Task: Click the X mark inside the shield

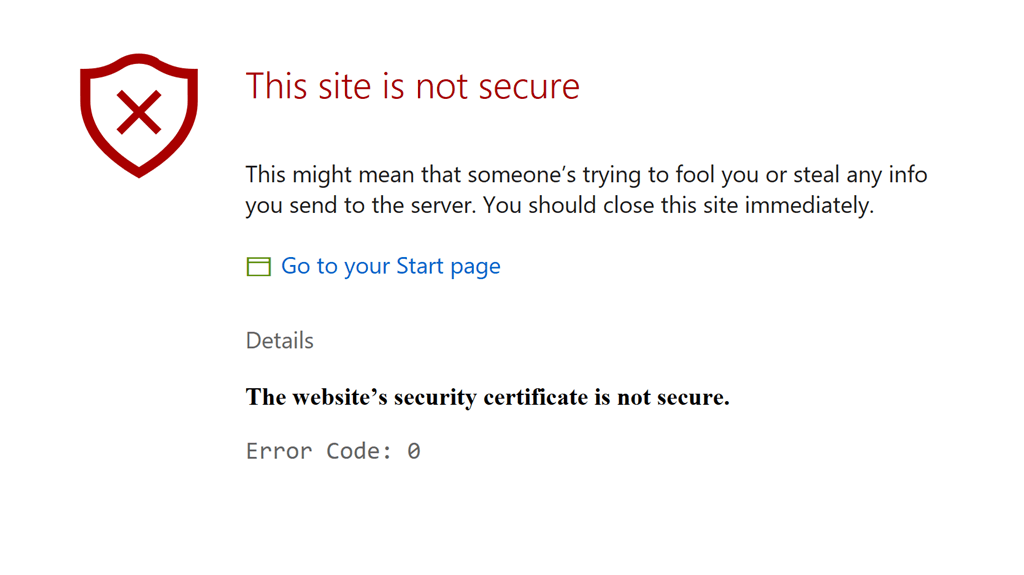Action: click(x=138, y=112)
